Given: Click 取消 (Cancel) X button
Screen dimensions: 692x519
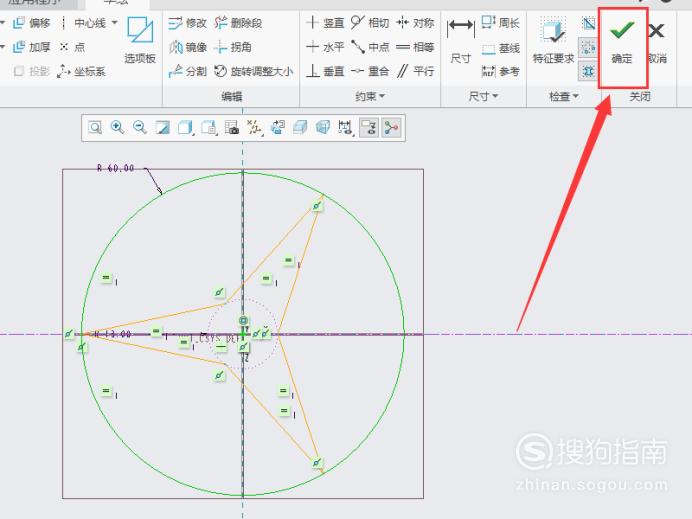Looking at the screenshot, I should pos(658,44).
